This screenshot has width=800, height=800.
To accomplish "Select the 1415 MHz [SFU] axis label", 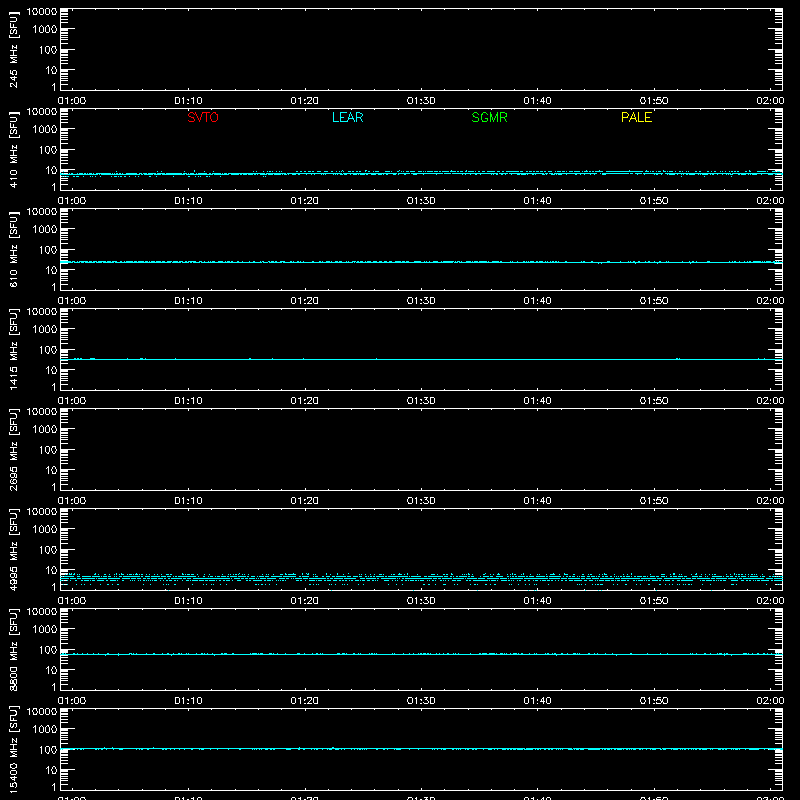I will 13,349.
